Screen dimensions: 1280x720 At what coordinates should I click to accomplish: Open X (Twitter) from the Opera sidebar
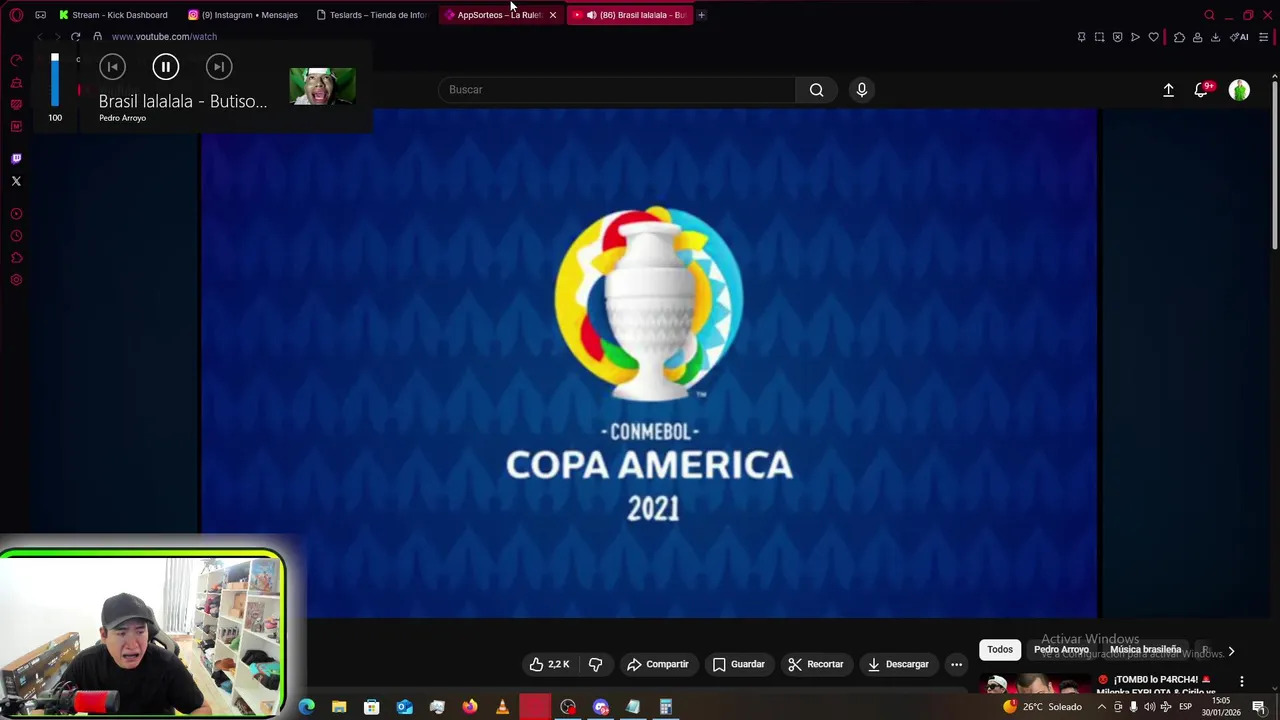[x=16, y=181]
